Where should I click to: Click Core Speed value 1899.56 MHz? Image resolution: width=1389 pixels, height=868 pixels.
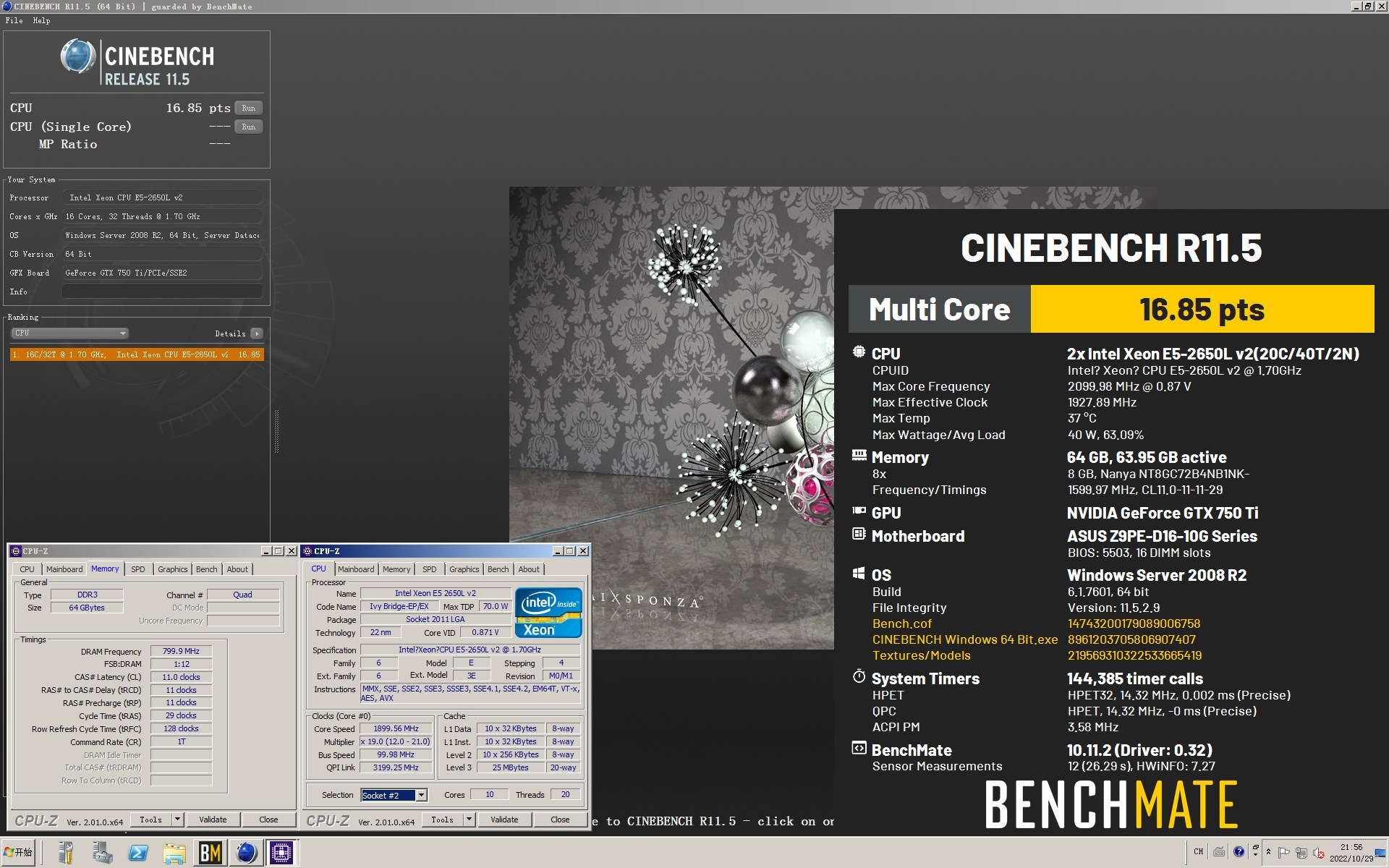click(x=396, y=728)
